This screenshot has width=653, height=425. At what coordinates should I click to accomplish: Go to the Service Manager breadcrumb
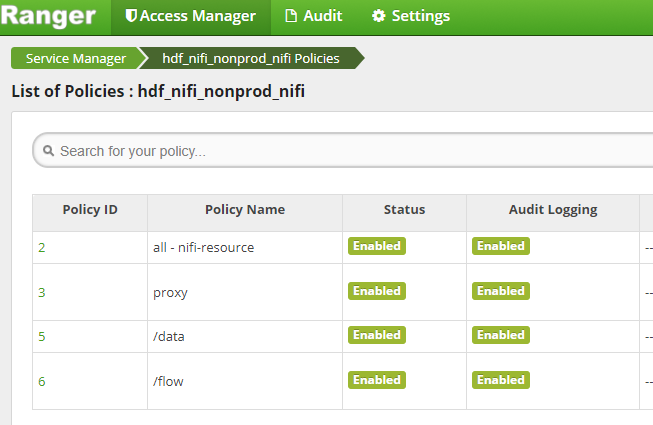[76, 59]
